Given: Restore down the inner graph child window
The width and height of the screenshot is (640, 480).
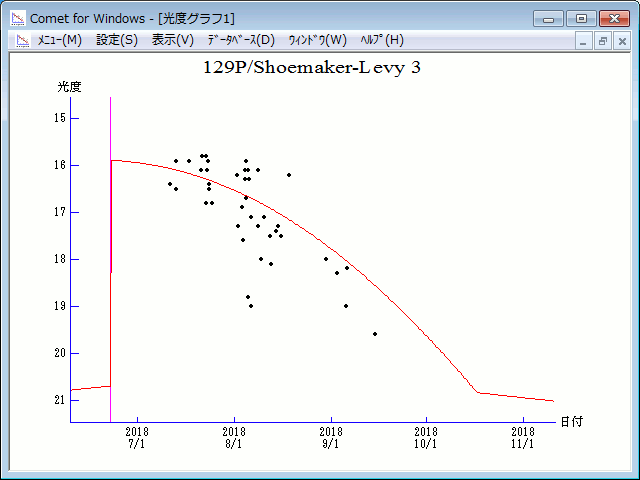Looking at the screenshot, I should 603,41.
